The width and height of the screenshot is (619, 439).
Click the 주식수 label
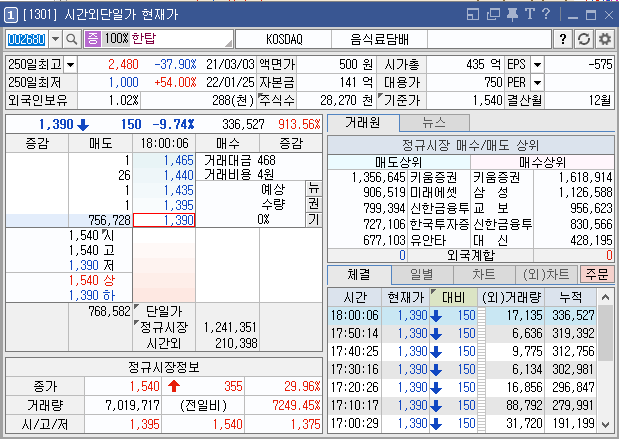(277, 100)
